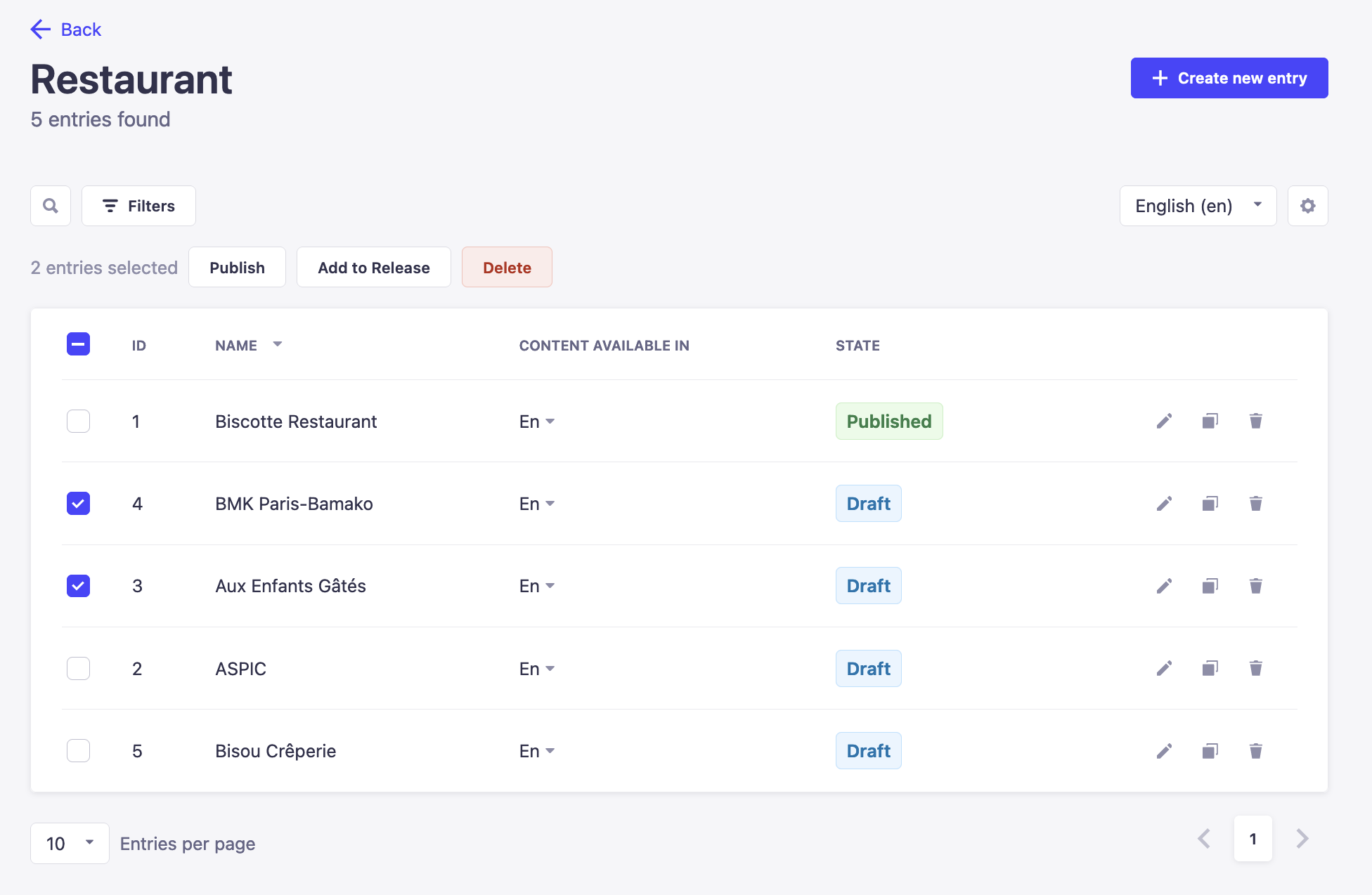Change entries per page with the 10 dropdown

pos(70,843)
